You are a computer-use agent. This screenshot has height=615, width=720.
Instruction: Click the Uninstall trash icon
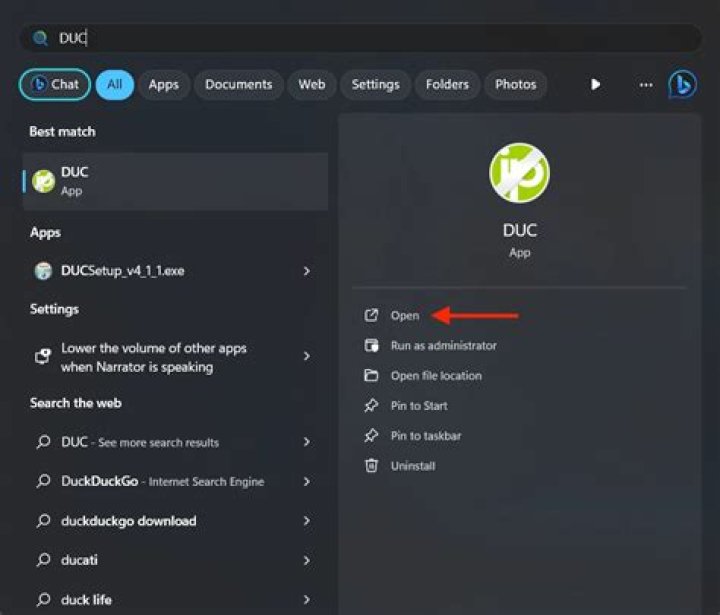371,466
